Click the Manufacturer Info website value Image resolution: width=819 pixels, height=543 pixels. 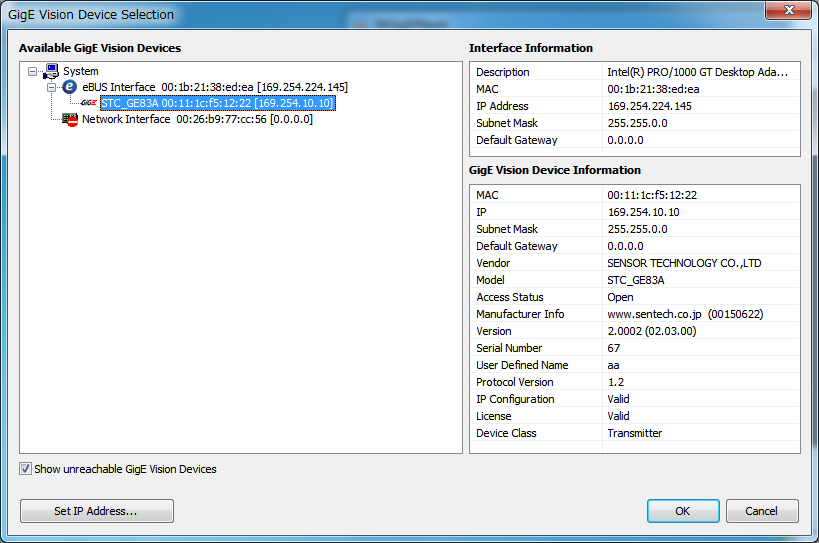[x=684, y=314]
